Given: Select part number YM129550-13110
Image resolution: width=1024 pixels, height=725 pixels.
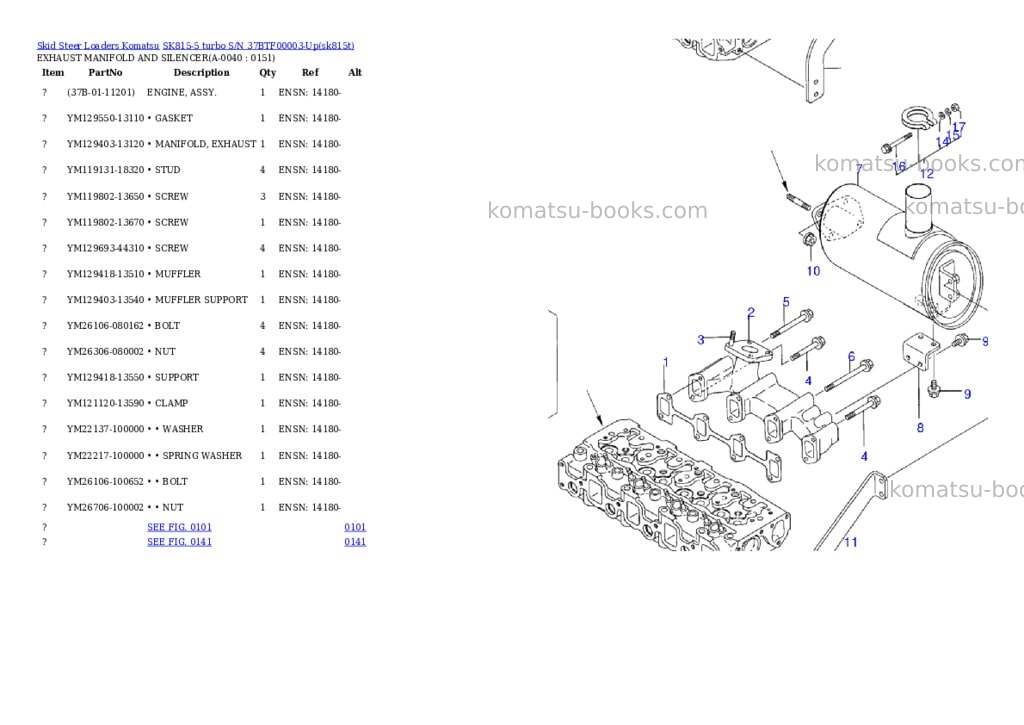Looking at the screenshot, I should click(105, 118).
